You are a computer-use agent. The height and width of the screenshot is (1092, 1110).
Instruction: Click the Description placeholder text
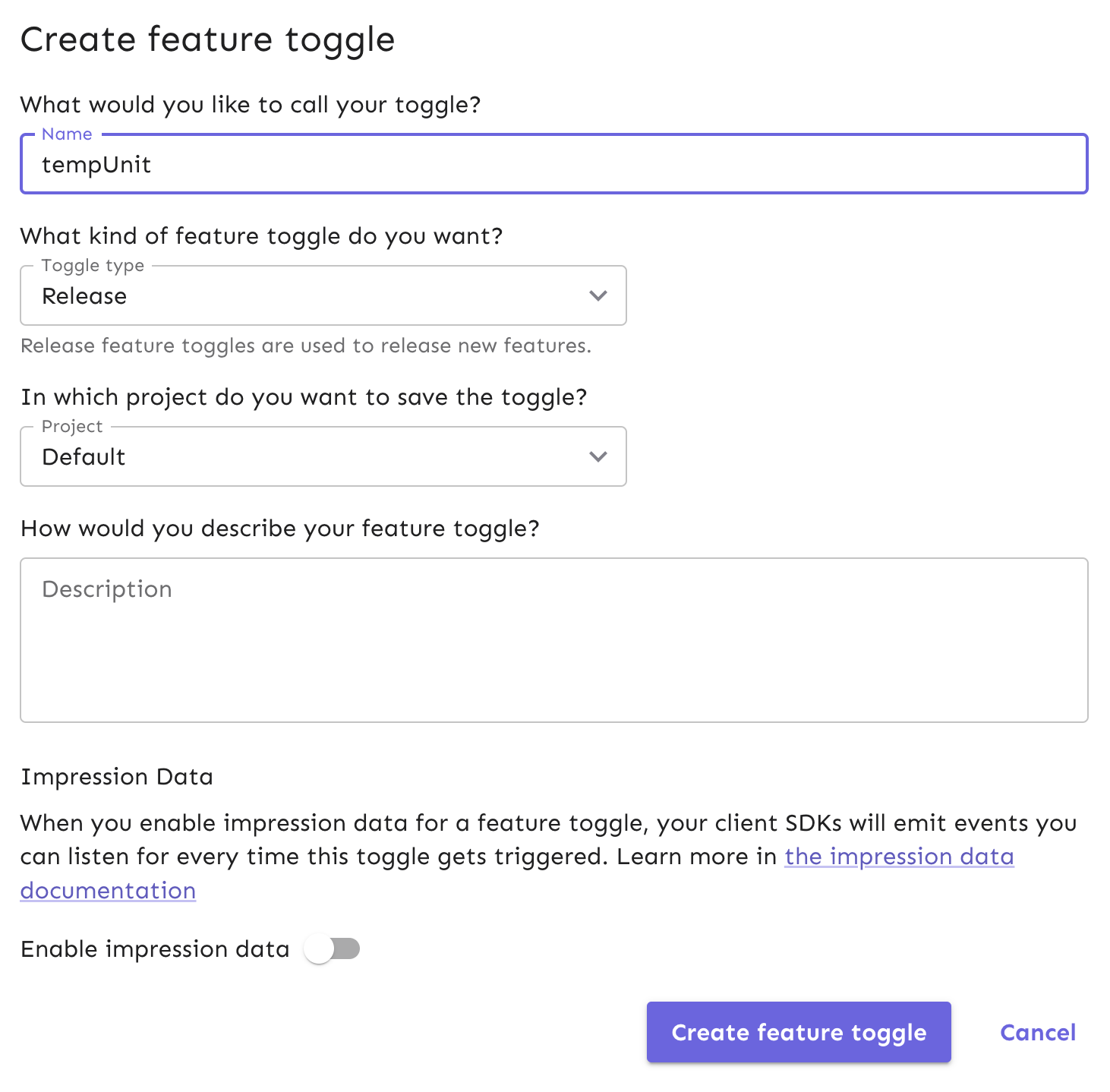click(107, 589)
